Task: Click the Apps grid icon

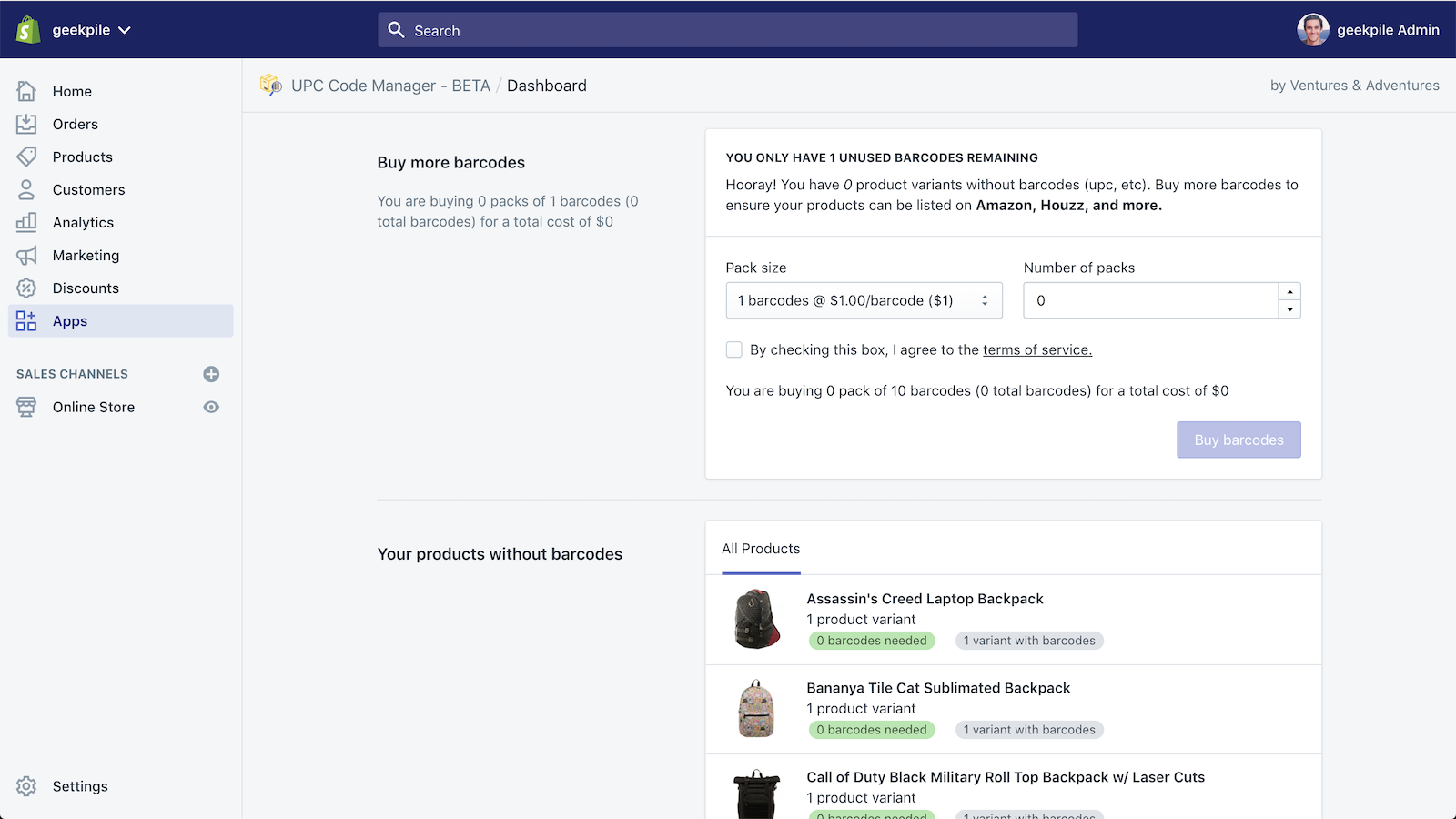Action: pos(26,320)
